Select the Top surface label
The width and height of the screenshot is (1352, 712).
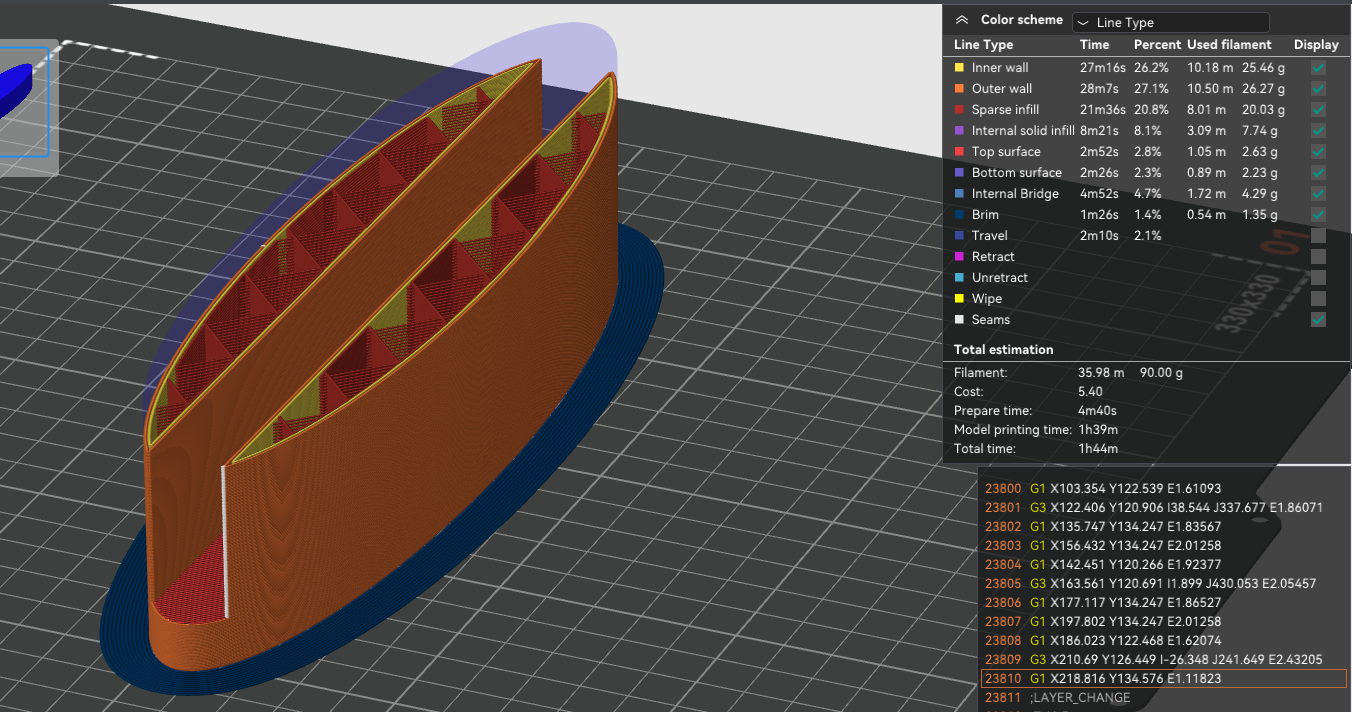click(1006, 152)
